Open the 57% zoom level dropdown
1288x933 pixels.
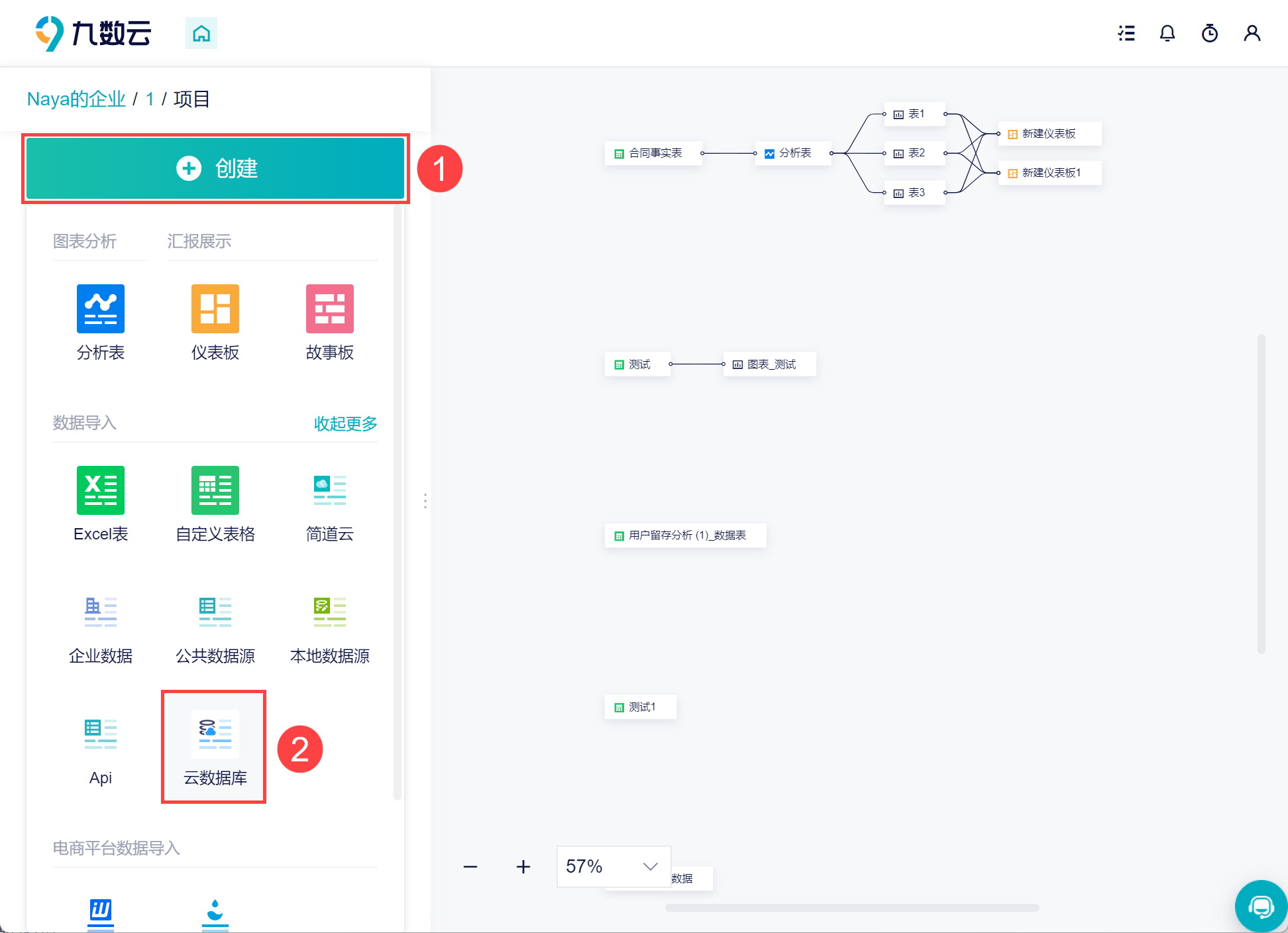(613, 866)
